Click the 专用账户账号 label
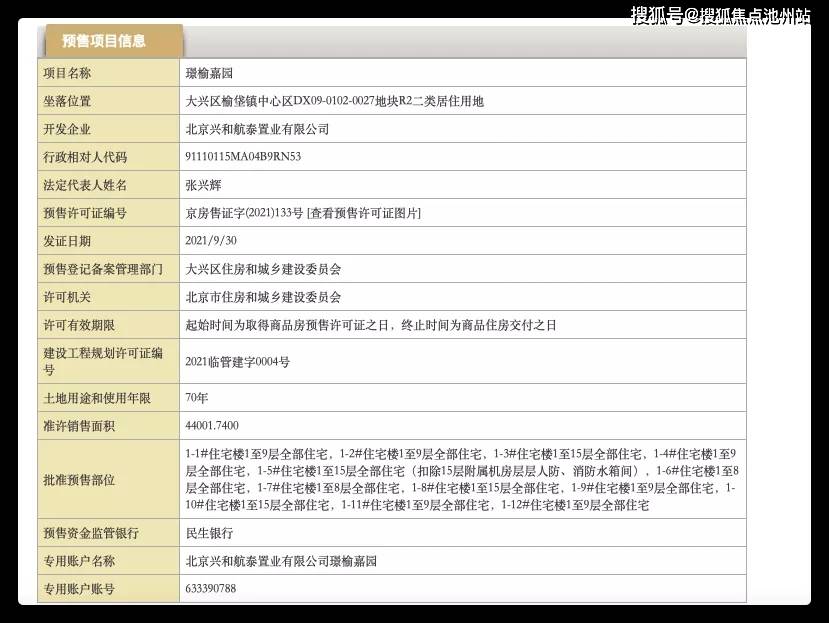Viewport: 829px width, 623px height. pyautogui.click(x=79, y=589)
